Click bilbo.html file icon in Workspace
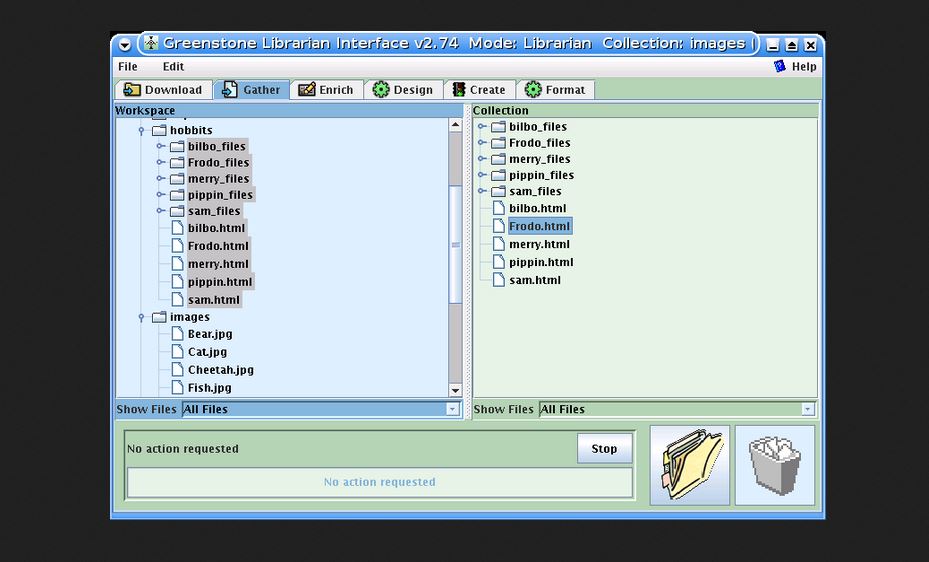The width and height of the screenshot is (929, 562). click(x=177, y=228)
